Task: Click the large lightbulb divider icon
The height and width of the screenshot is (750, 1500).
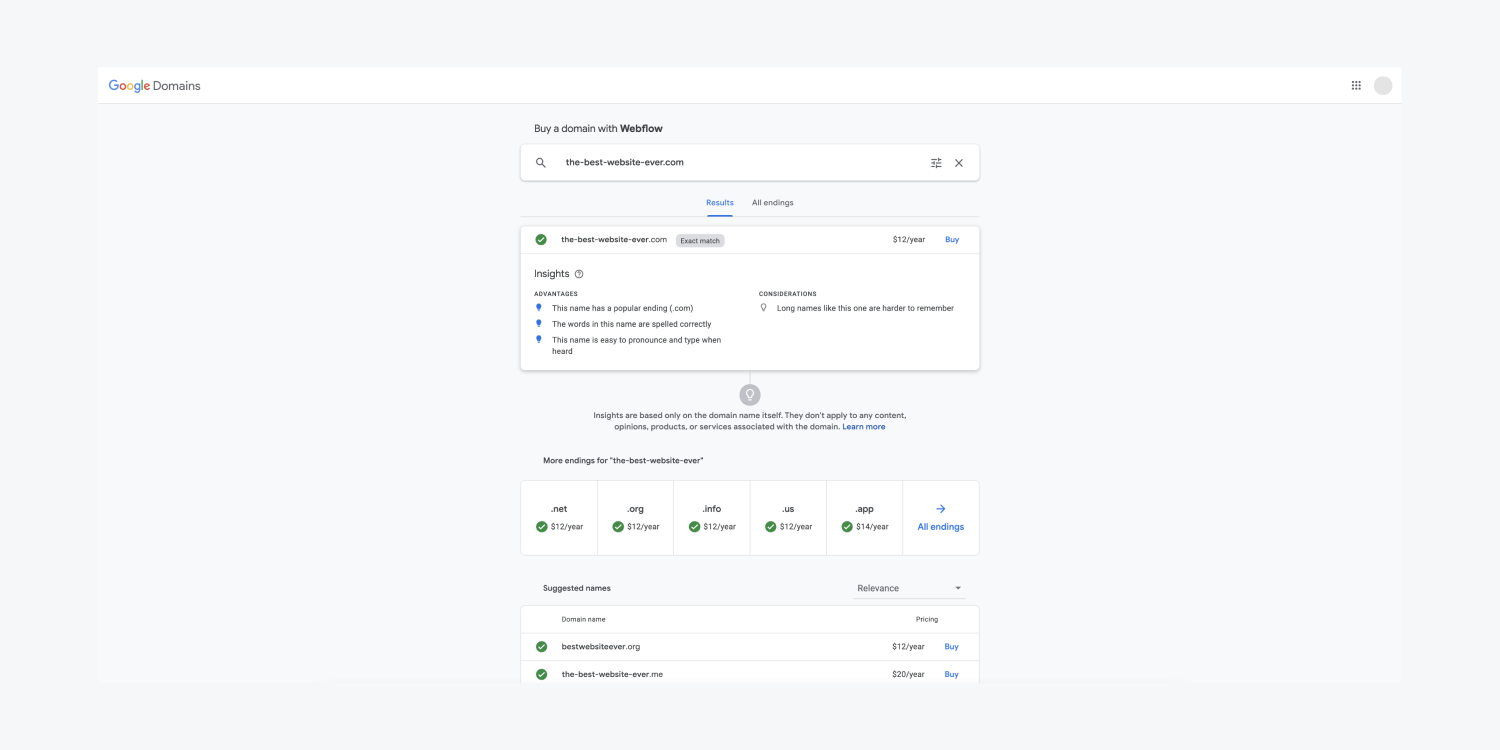Action: point(750,394)
